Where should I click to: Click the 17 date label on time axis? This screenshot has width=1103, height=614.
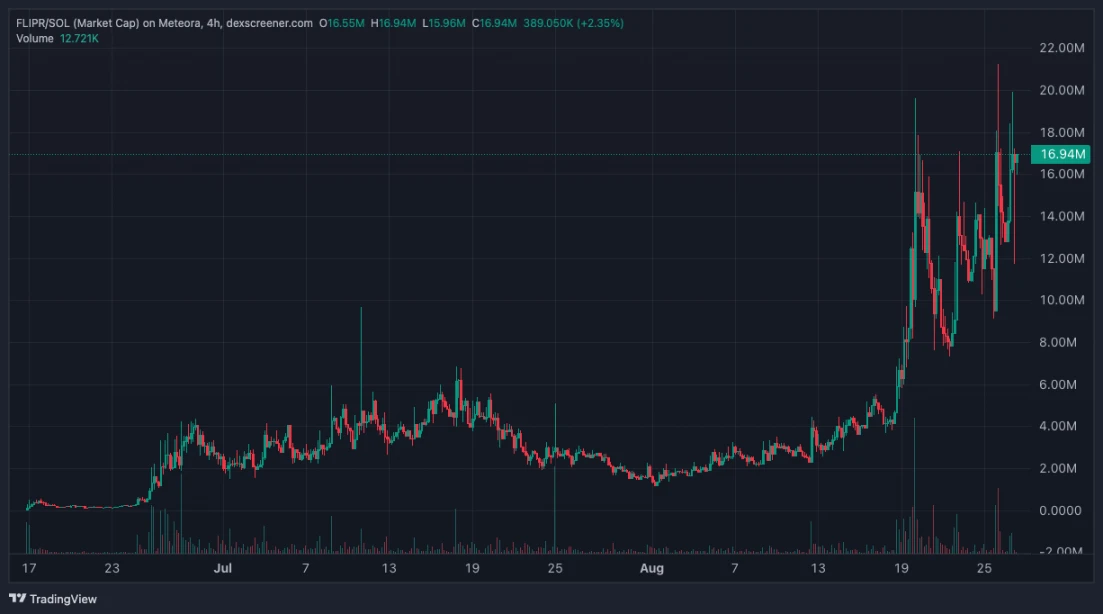click(x=28, y=569)
